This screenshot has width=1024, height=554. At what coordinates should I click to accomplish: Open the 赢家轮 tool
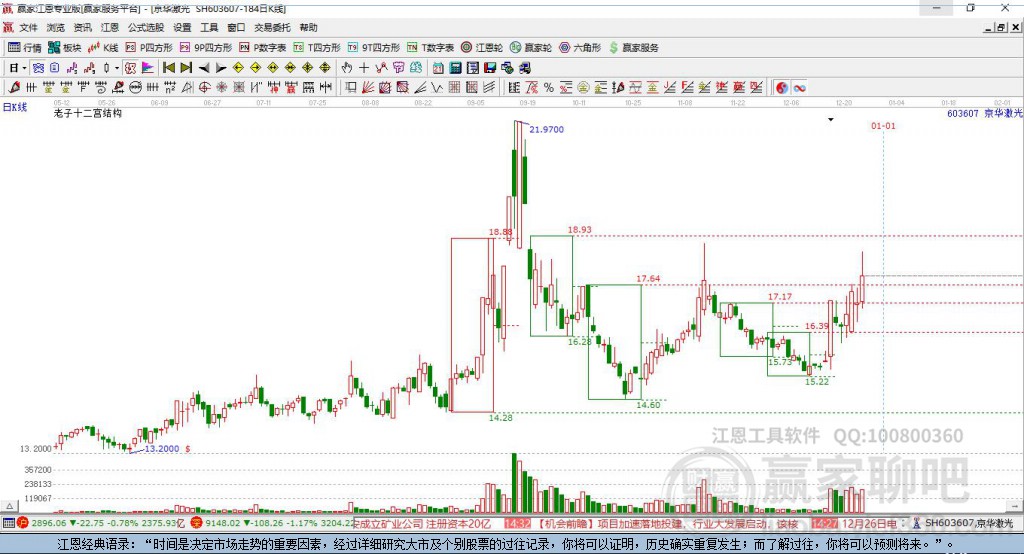(x=531, y=48)
